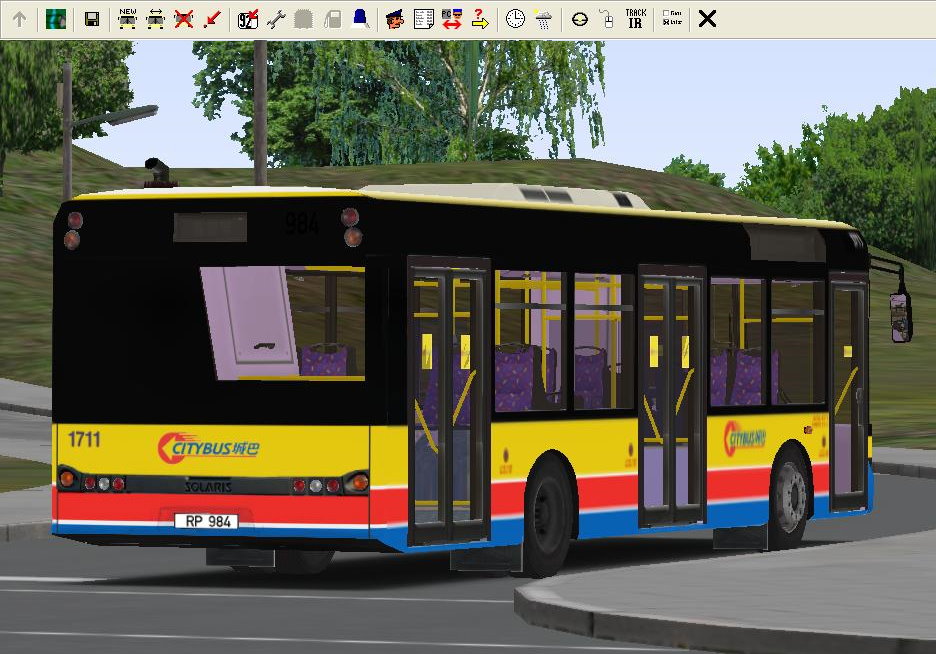Screen dimensions: 936x654
Task: Delete bus using red-crossed bus icon
Action: tap(183, 19)
